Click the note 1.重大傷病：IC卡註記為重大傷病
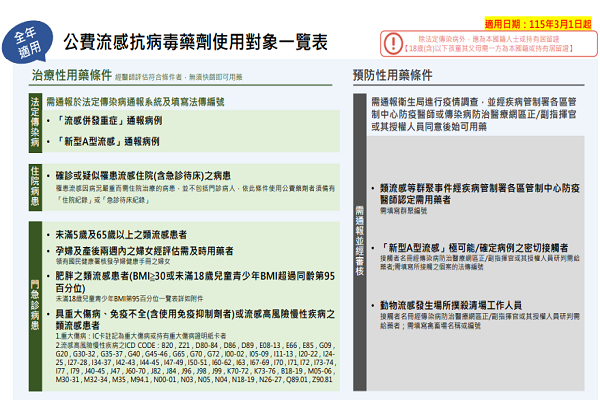This screenshot has height=400, width=600. 141,336
